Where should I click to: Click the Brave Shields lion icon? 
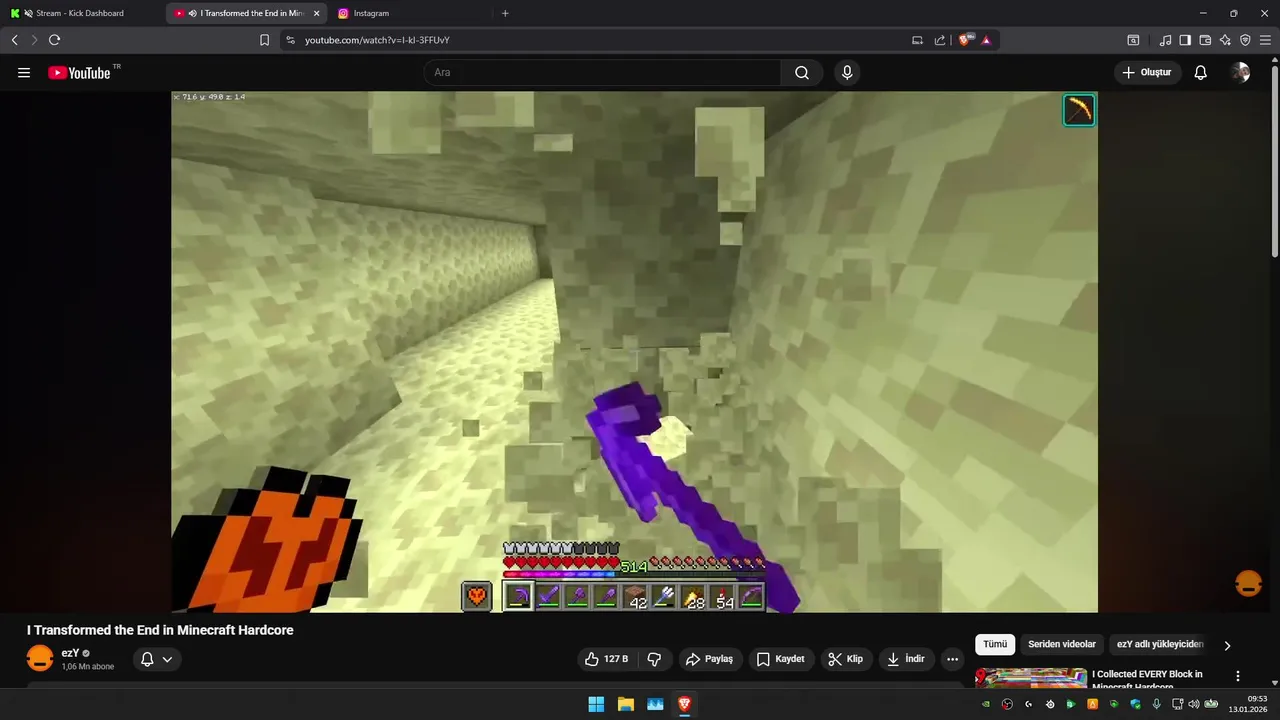[x=965, y=40]
